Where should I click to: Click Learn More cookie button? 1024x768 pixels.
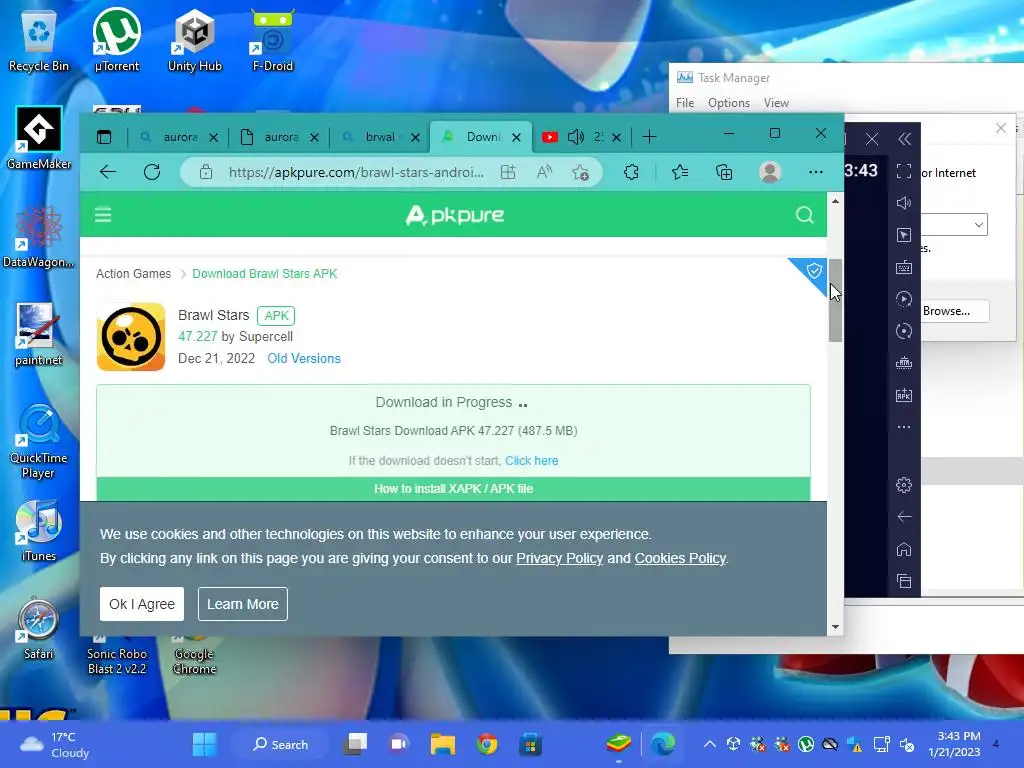coord(243,604)
